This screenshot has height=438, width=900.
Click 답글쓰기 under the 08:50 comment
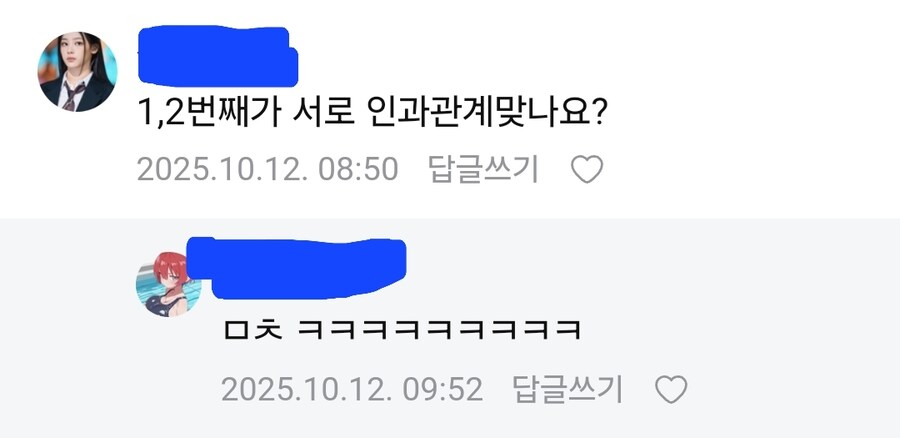click(483, 169)
